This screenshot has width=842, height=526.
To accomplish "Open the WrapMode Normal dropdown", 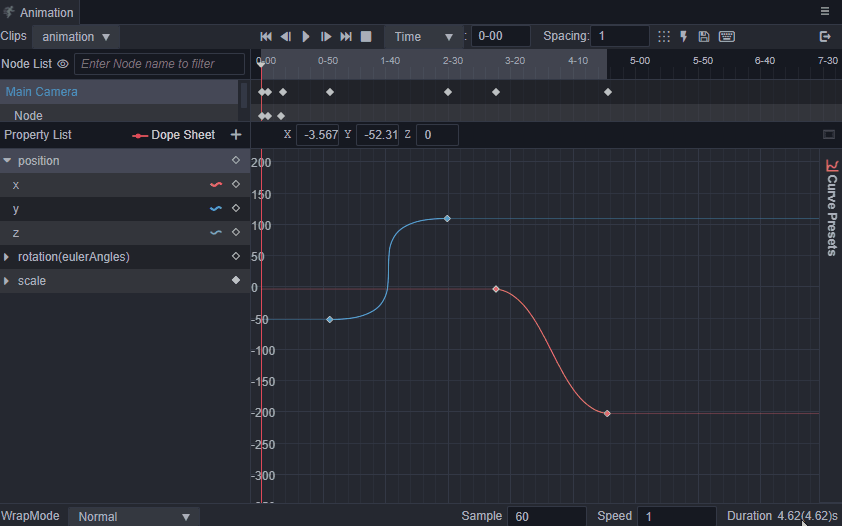I will tap(134, 516).
